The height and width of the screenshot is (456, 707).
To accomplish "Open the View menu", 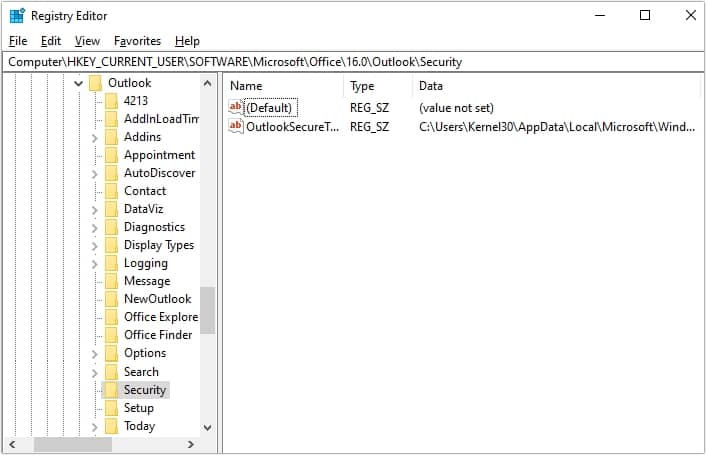I will pos(87,41).
